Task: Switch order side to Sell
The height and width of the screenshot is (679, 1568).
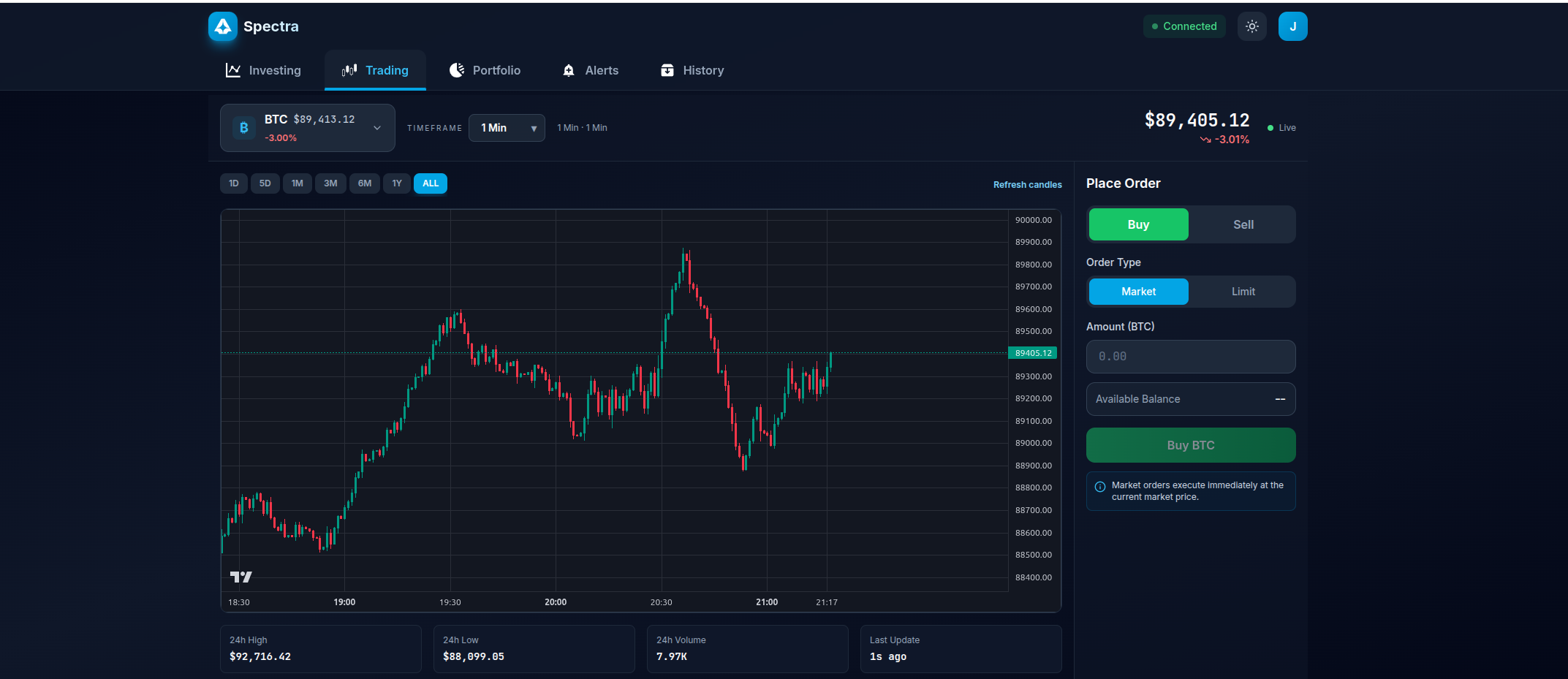Action: 1243,224
